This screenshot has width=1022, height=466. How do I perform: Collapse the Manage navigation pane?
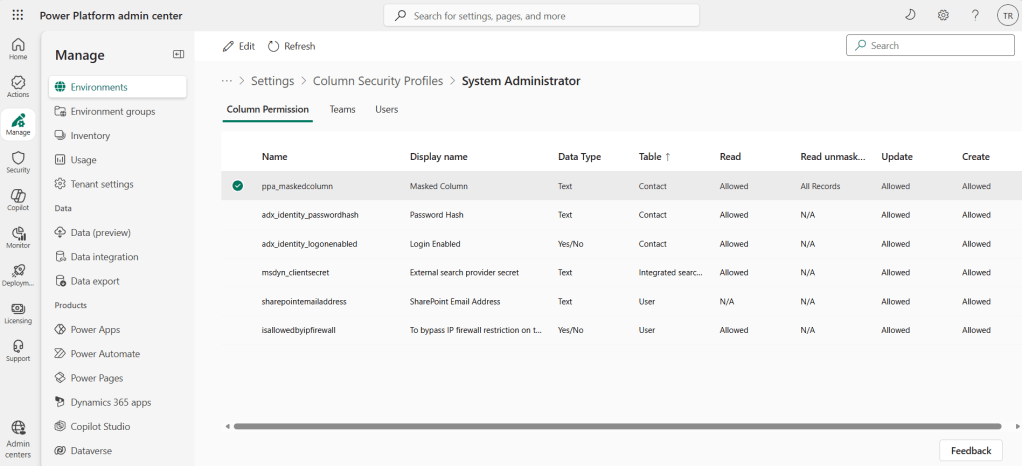point(178,55)
